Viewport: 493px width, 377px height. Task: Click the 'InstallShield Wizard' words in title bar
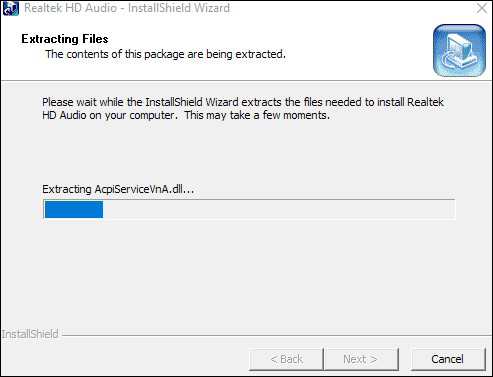click(179, 8)
